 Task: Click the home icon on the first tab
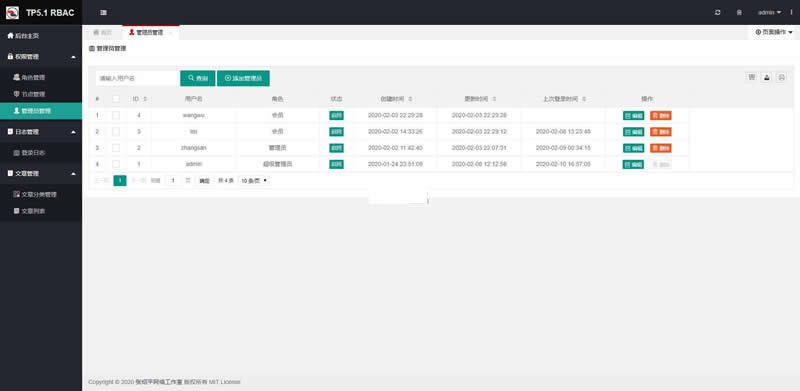click(x=96, y=32)
